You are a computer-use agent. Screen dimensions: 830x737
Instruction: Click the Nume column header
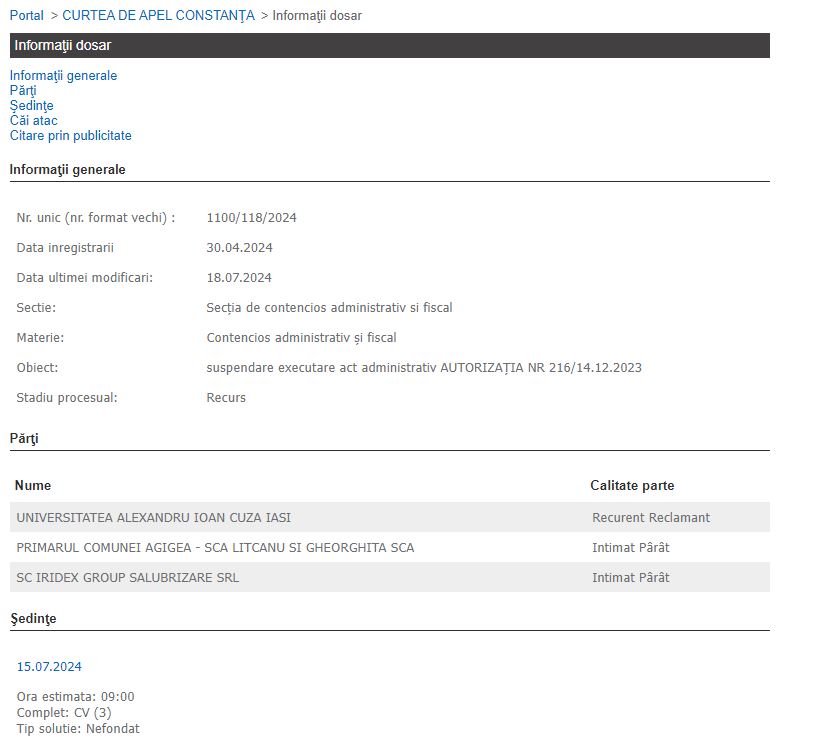coord(33,486)
